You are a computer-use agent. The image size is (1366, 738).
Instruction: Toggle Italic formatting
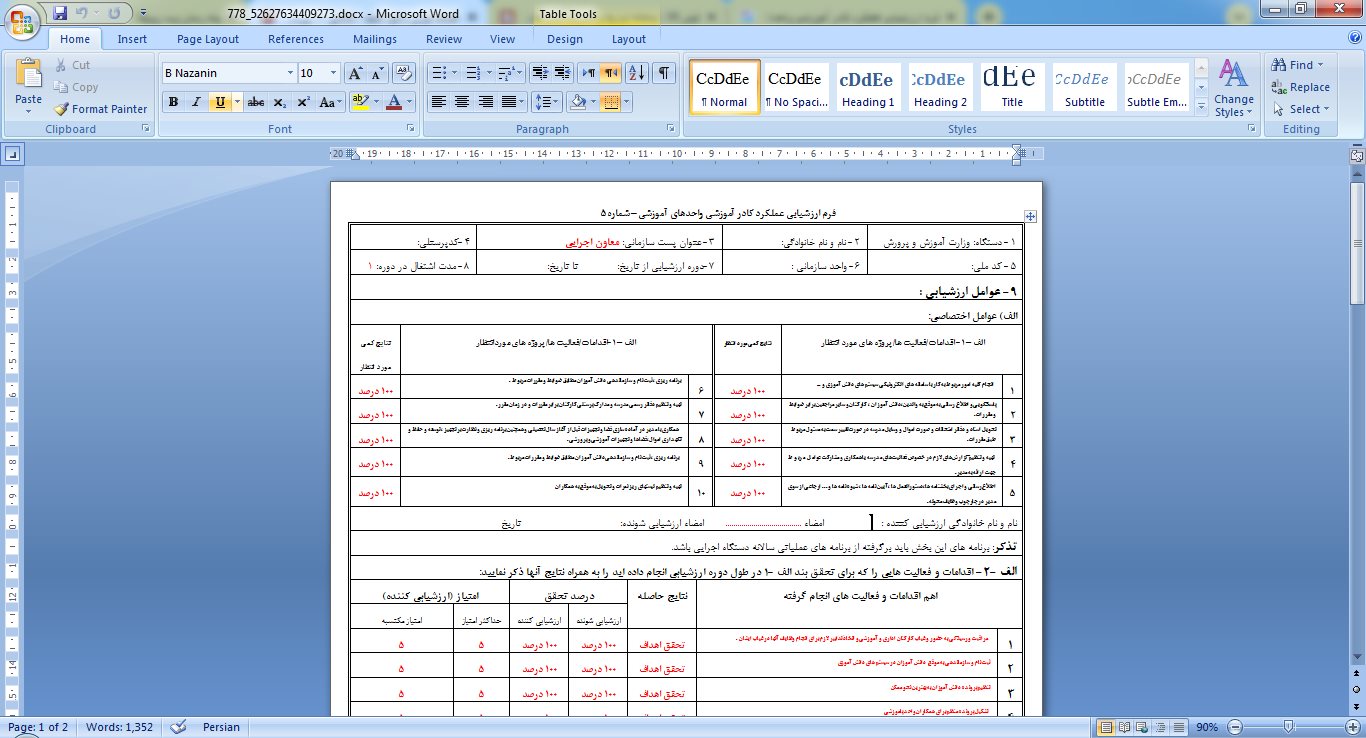(x=196, y=102)
